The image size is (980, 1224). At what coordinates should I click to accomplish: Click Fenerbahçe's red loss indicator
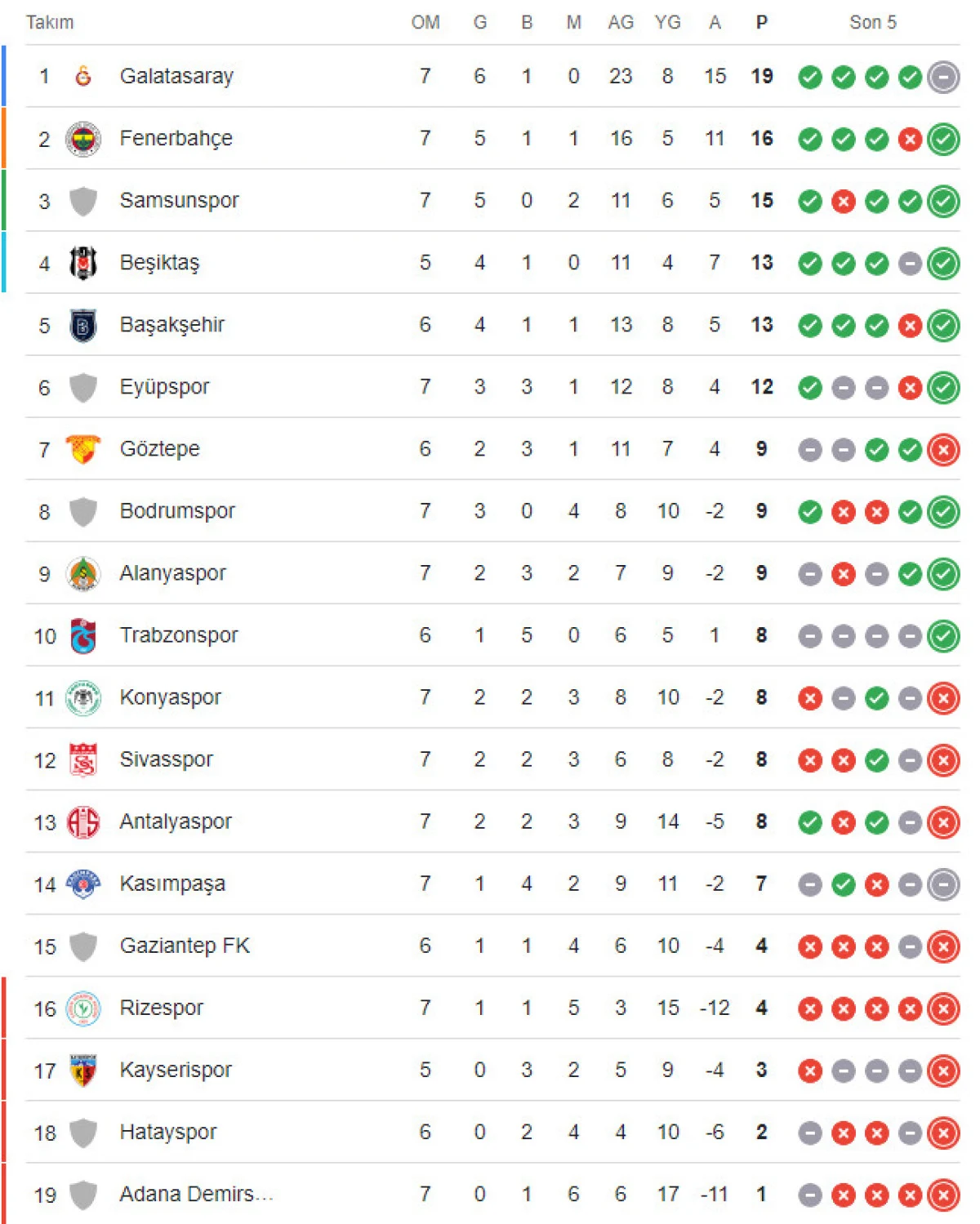(910, 139)
